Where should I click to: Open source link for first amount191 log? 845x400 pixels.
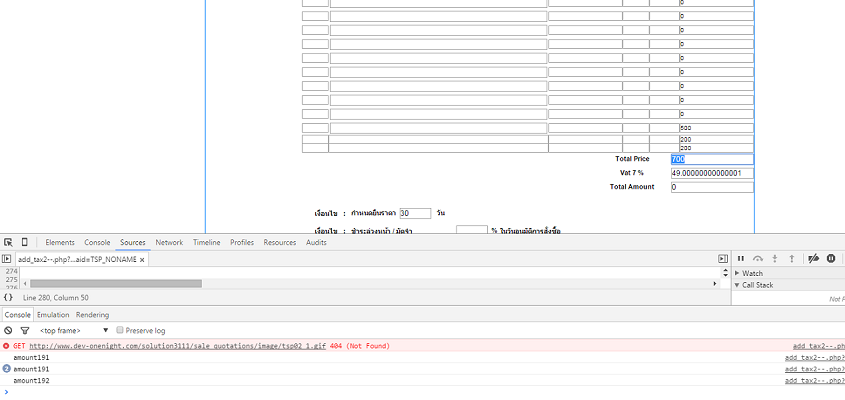pyautogui.click(x=815, y=358)
